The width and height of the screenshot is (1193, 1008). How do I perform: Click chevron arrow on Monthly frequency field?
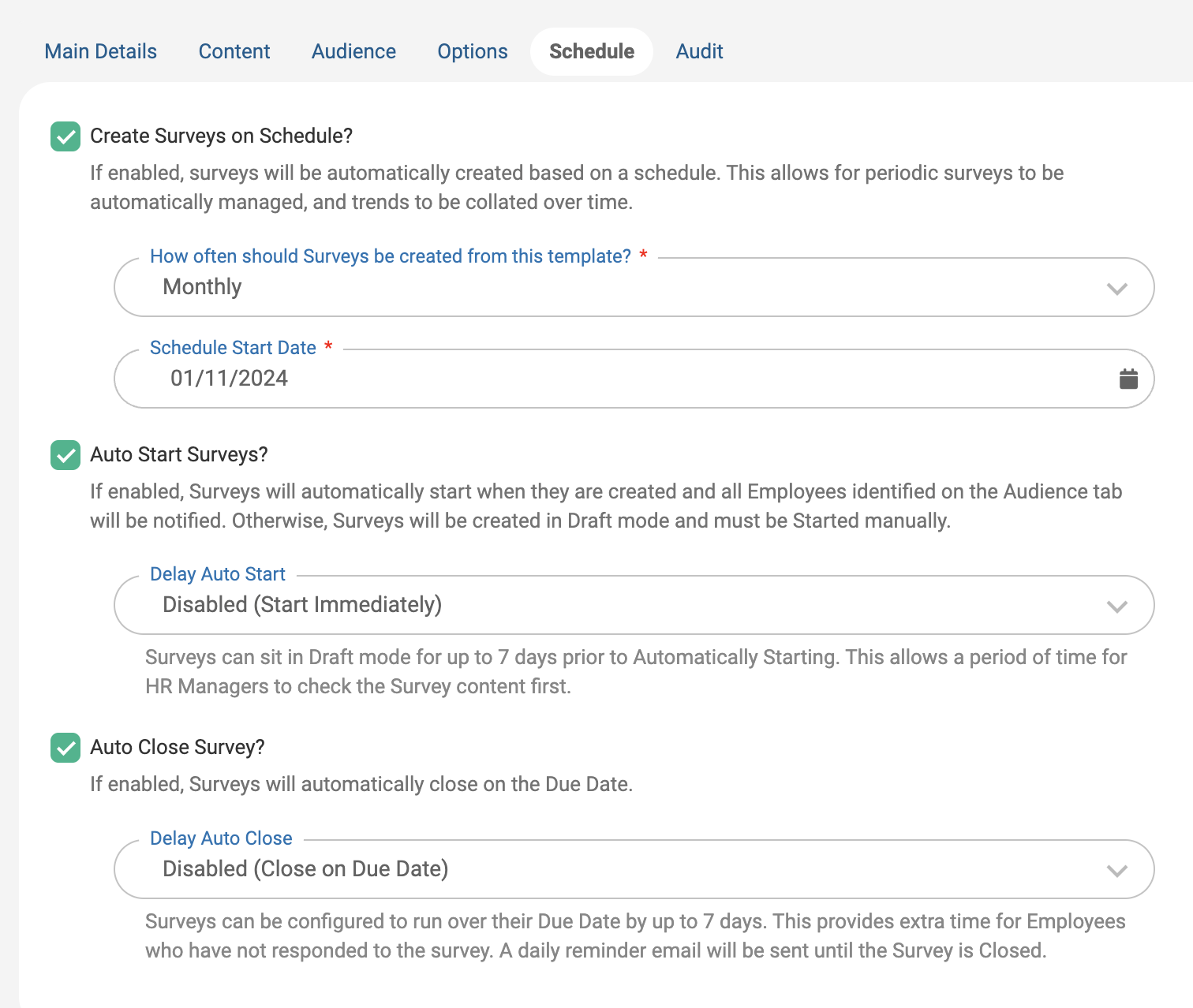(1116, 289)
